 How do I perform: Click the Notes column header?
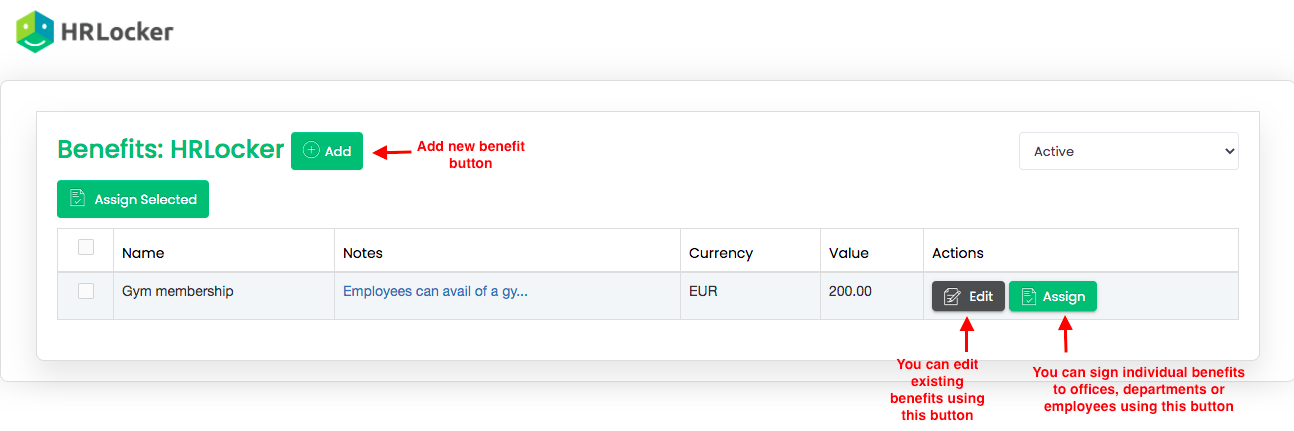point(363,253)
